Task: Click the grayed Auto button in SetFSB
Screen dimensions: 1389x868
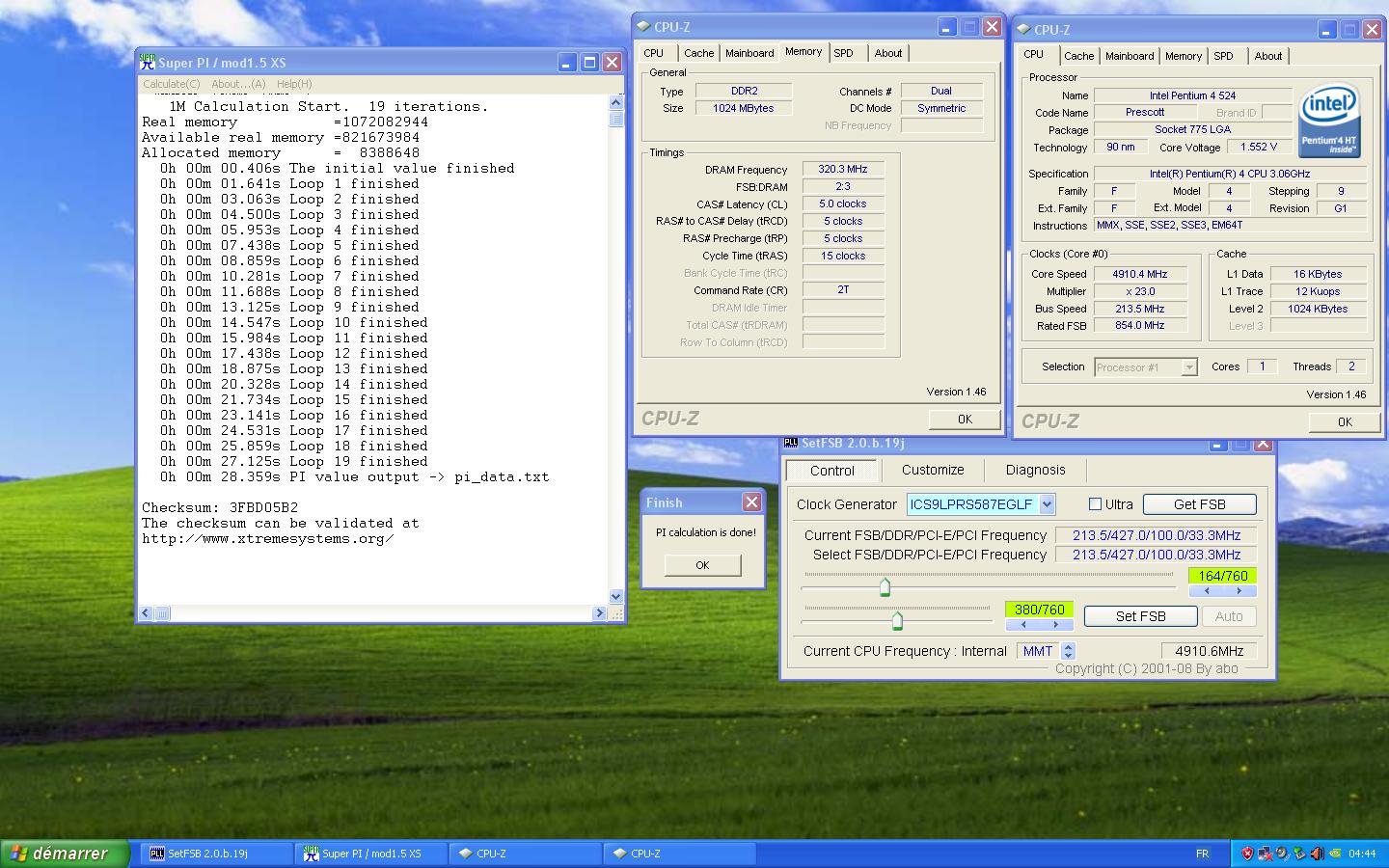Action: 1229,616
